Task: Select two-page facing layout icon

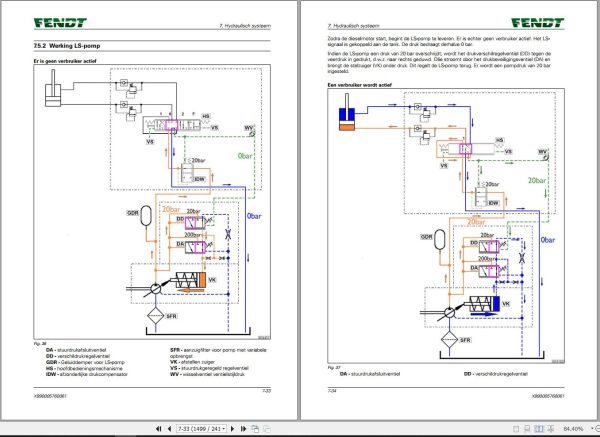Action: 539,429
